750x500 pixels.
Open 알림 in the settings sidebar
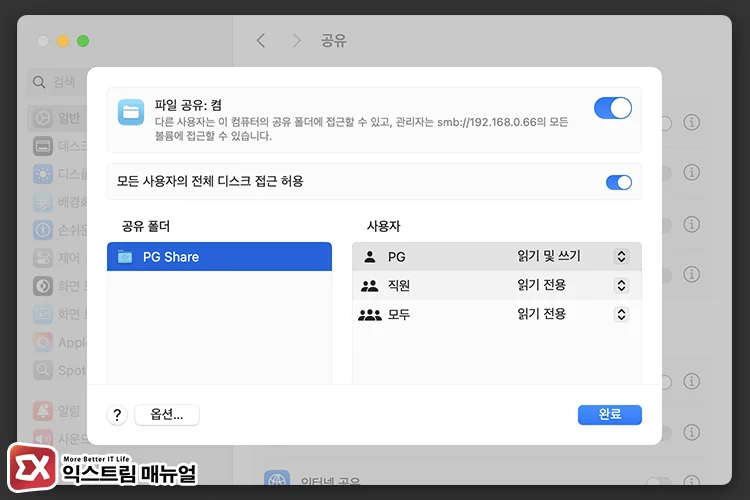point(57,411)
